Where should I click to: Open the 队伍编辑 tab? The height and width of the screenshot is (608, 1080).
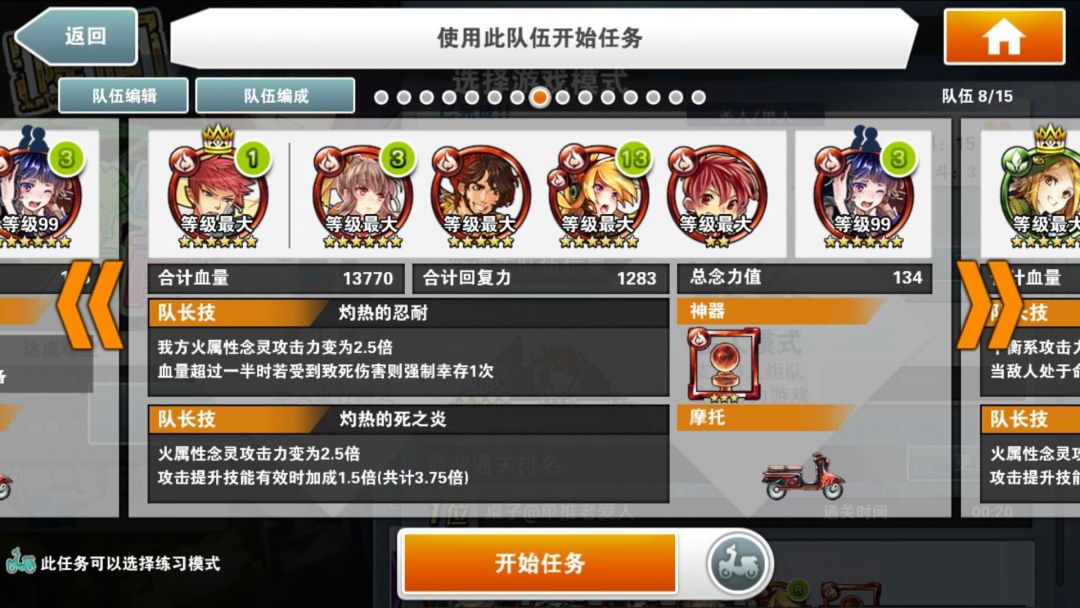[x=123, y=96]
